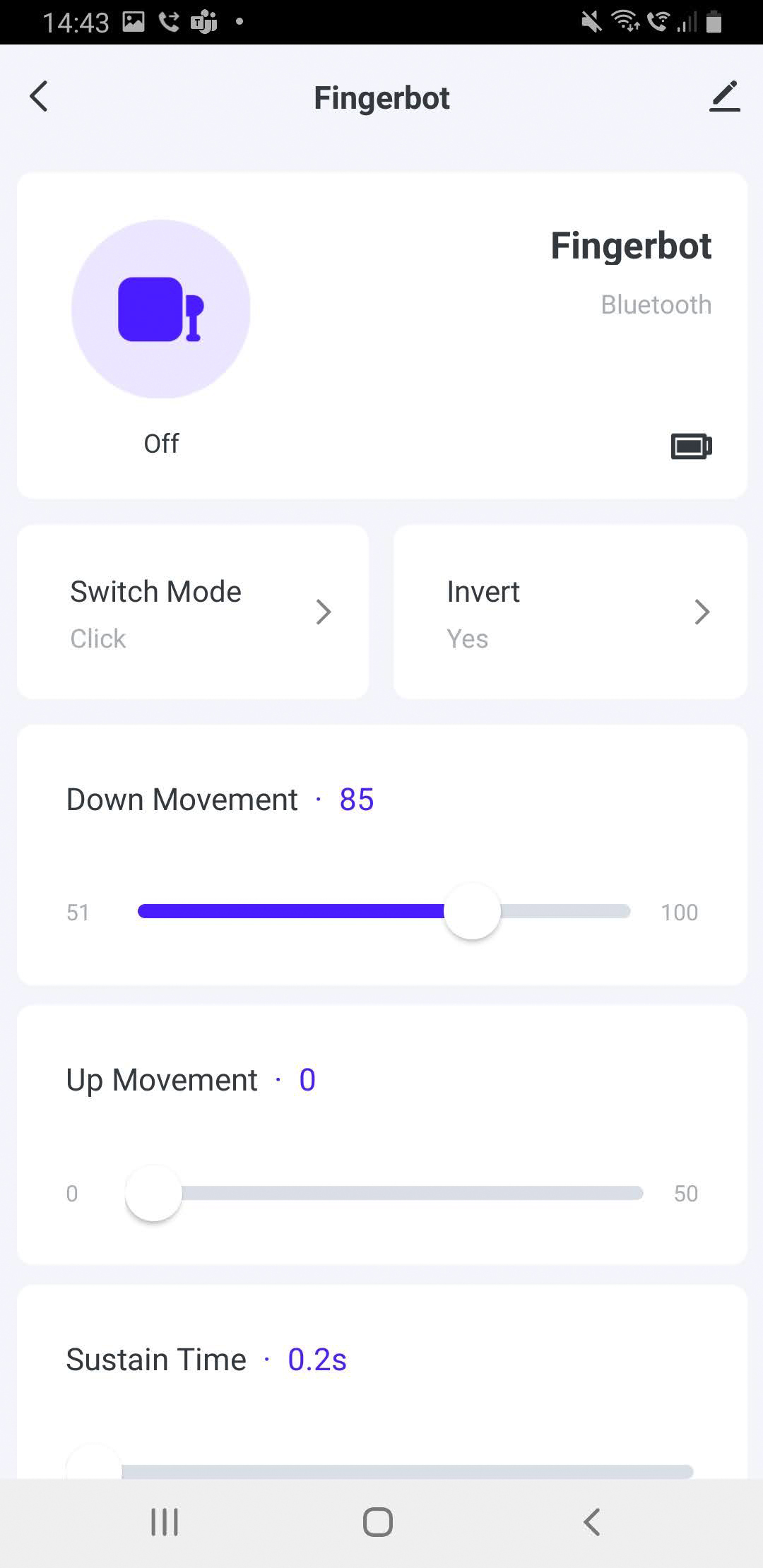Tap the battery level icon
The width and height of the screenshot is (763, 1568).
tap(691, 446)
